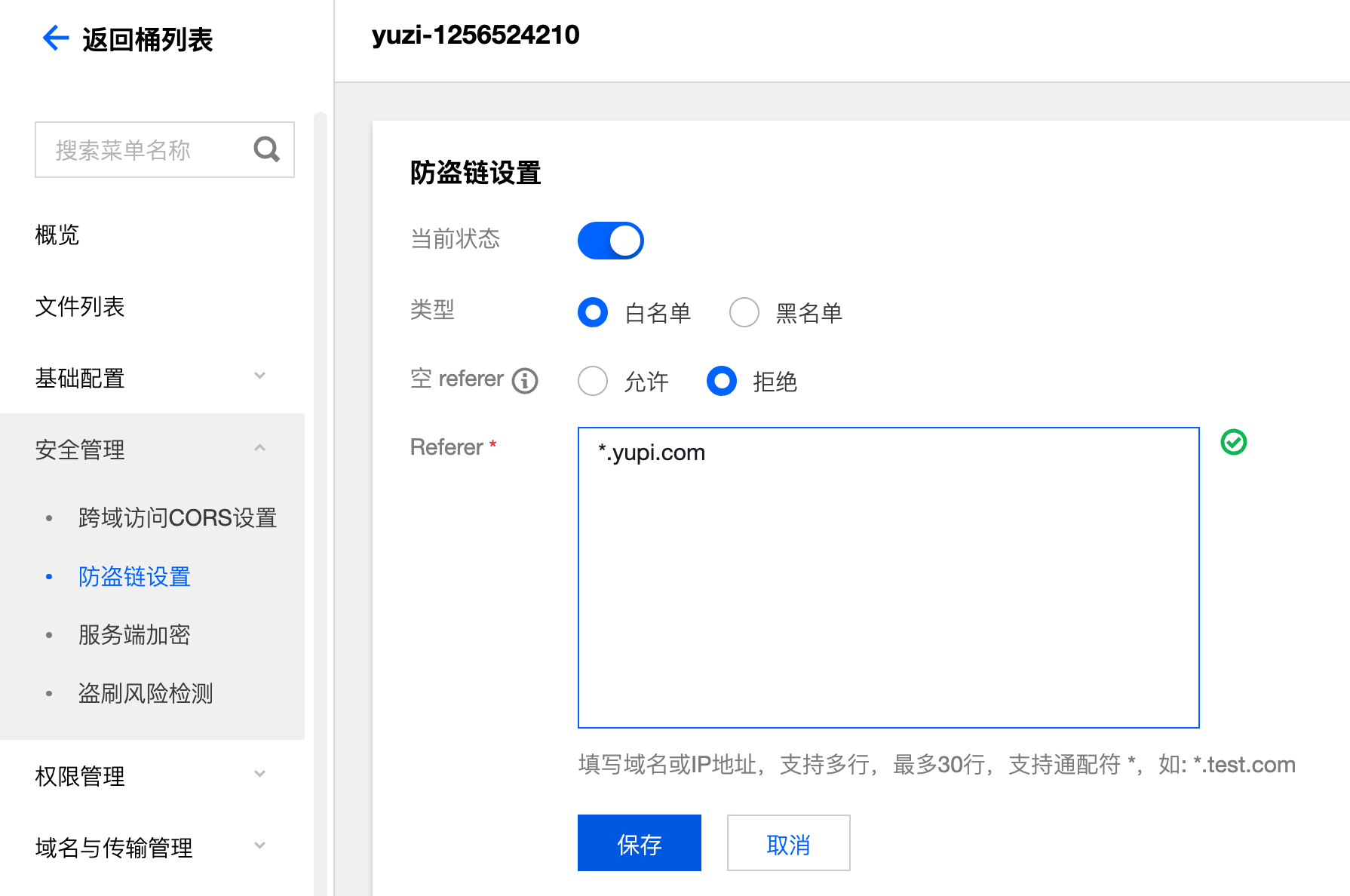Expand the 基础配置 menu section
Viewport: 1350px width, 896px height.
tap(151, 377)
